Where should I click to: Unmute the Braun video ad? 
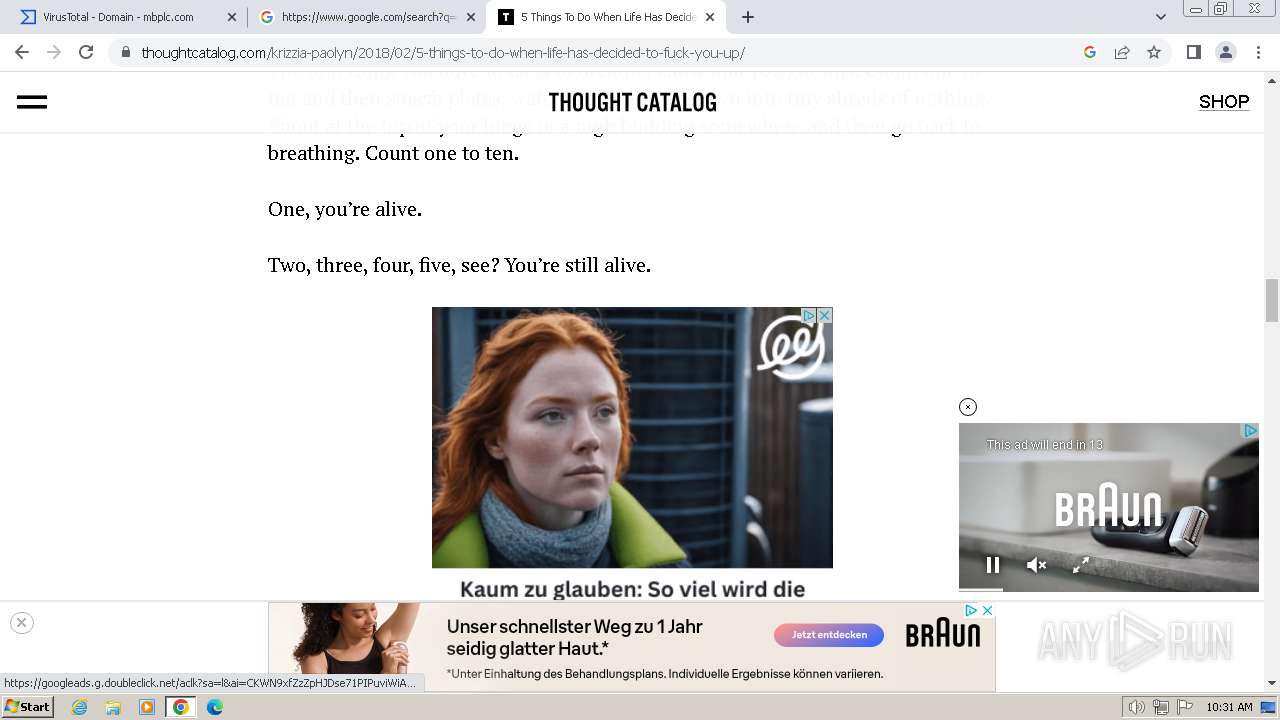click(1037, 565)
